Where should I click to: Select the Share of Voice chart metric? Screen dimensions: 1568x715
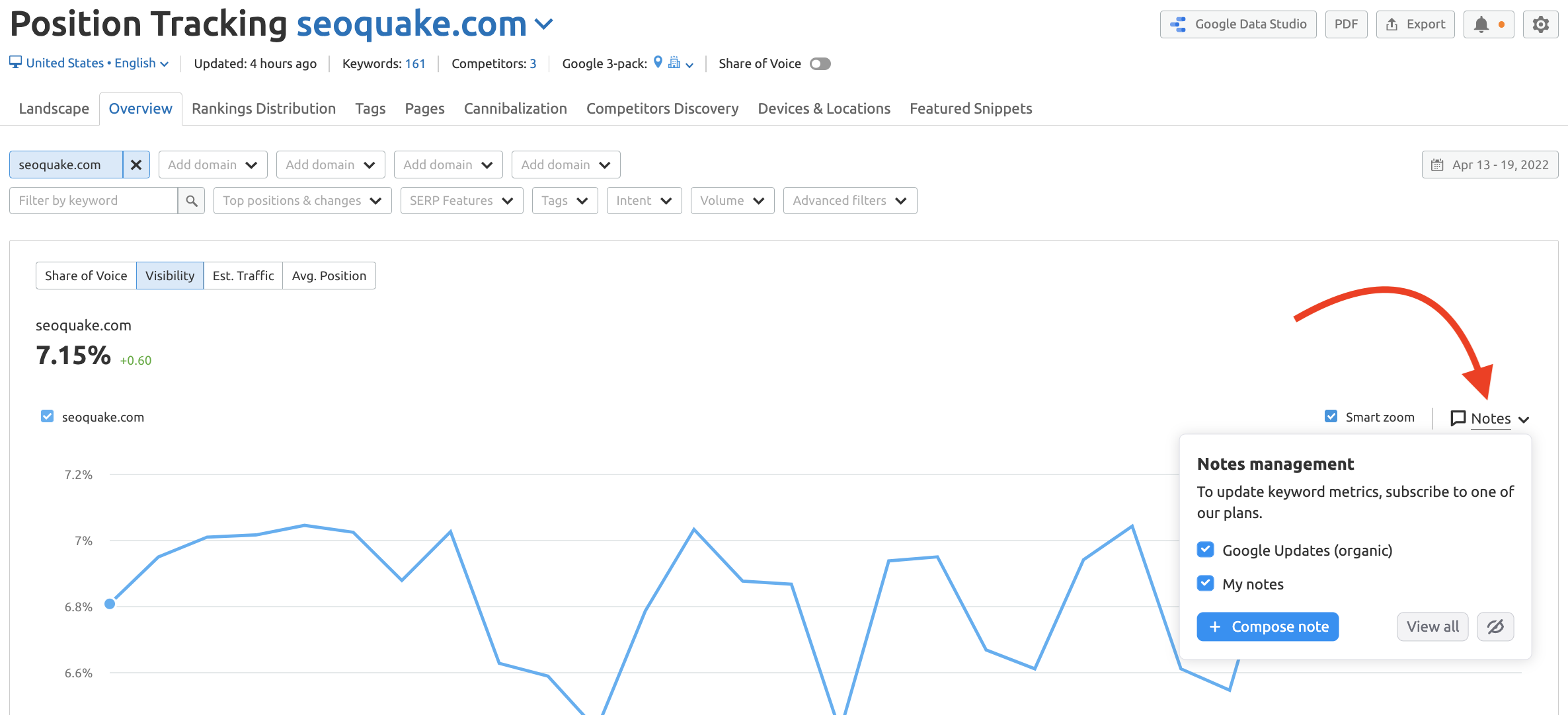coord(86,276)
